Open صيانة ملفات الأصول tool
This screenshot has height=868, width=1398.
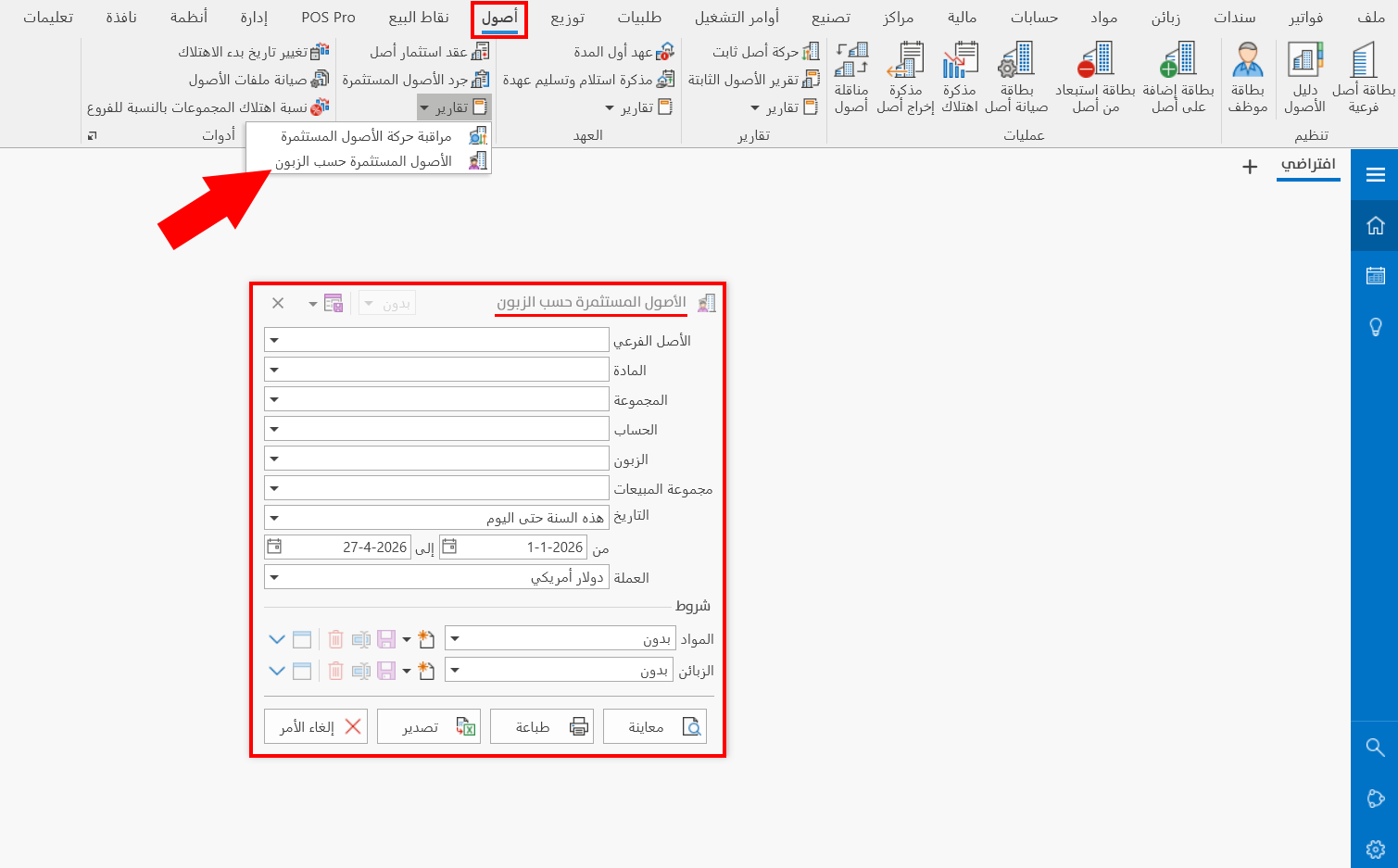pyautogui.click(x=258, y=80)
